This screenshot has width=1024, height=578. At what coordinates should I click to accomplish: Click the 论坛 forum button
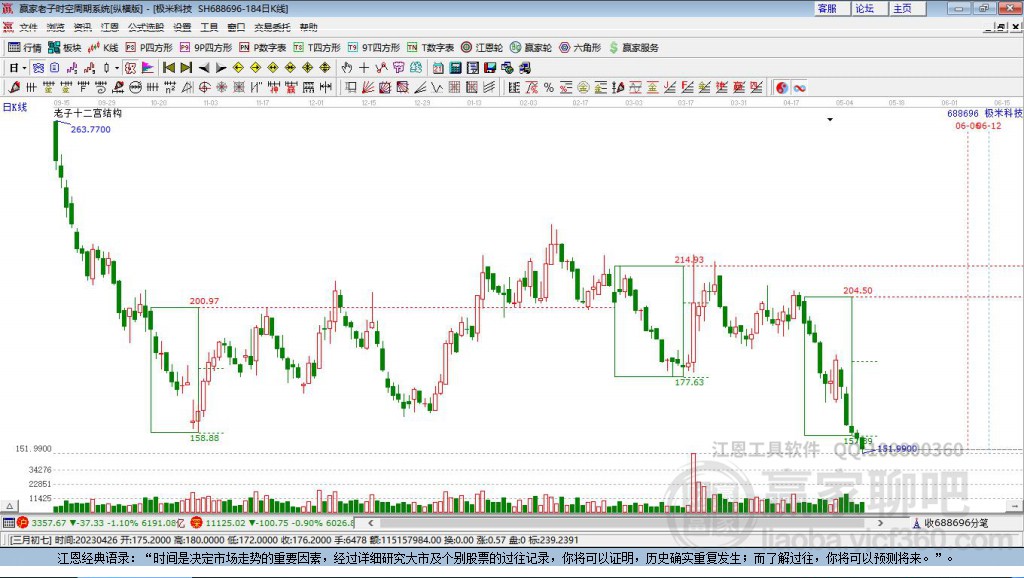pyautogui.click(x=865, y=8)
